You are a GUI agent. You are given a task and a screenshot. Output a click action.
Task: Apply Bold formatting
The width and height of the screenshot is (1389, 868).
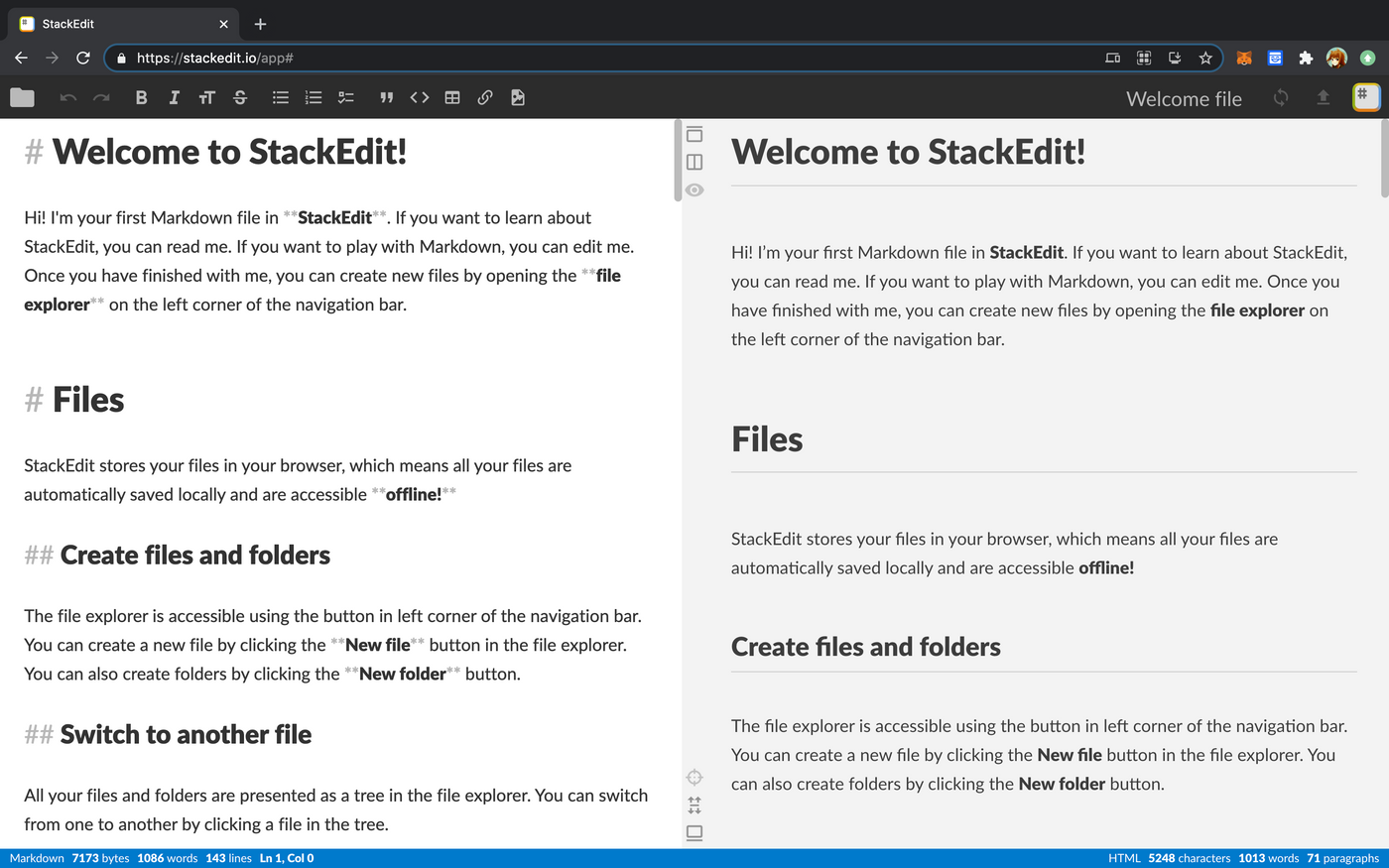coord(141,97)
